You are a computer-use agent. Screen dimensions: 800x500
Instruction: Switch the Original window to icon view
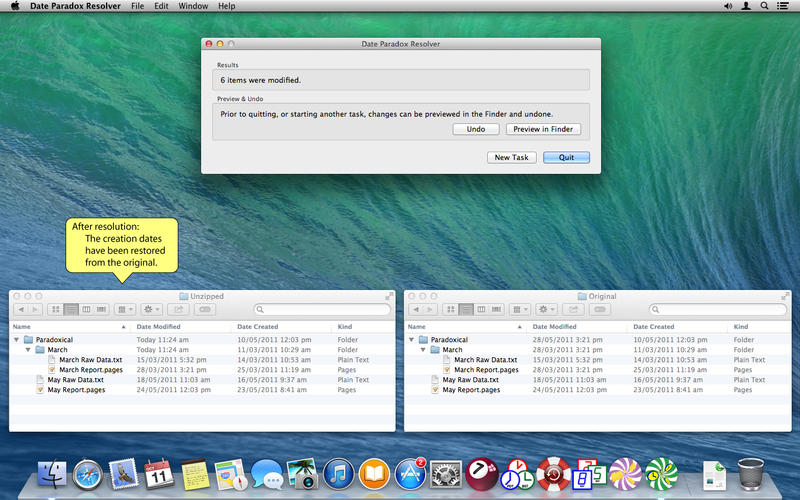[x=451, y=309]
